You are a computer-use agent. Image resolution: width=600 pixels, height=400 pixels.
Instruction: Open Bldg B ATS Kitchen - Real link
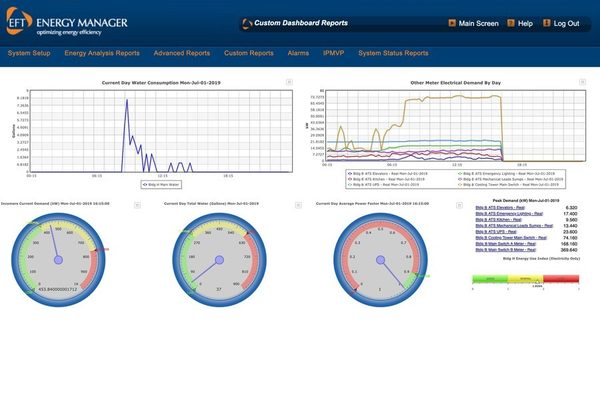(506, 218)
